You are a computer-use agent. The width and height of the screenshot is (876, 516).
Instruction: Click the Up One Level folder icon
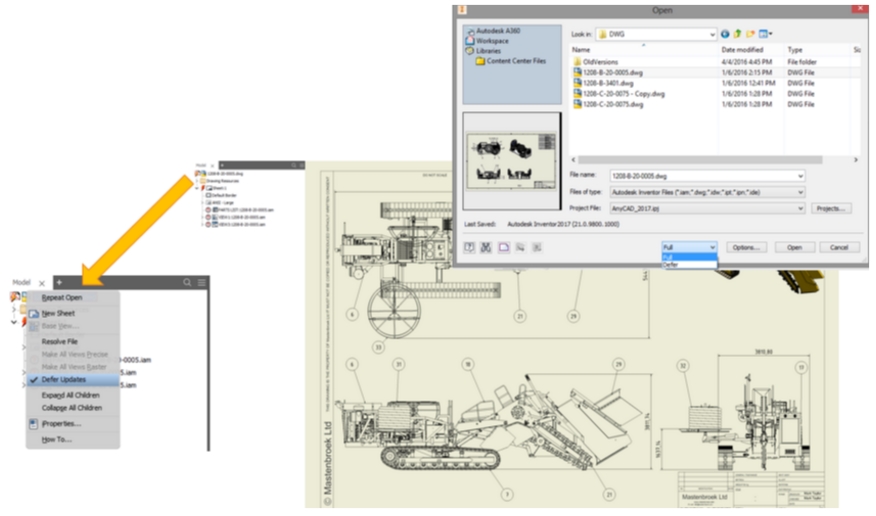(737, 34)
